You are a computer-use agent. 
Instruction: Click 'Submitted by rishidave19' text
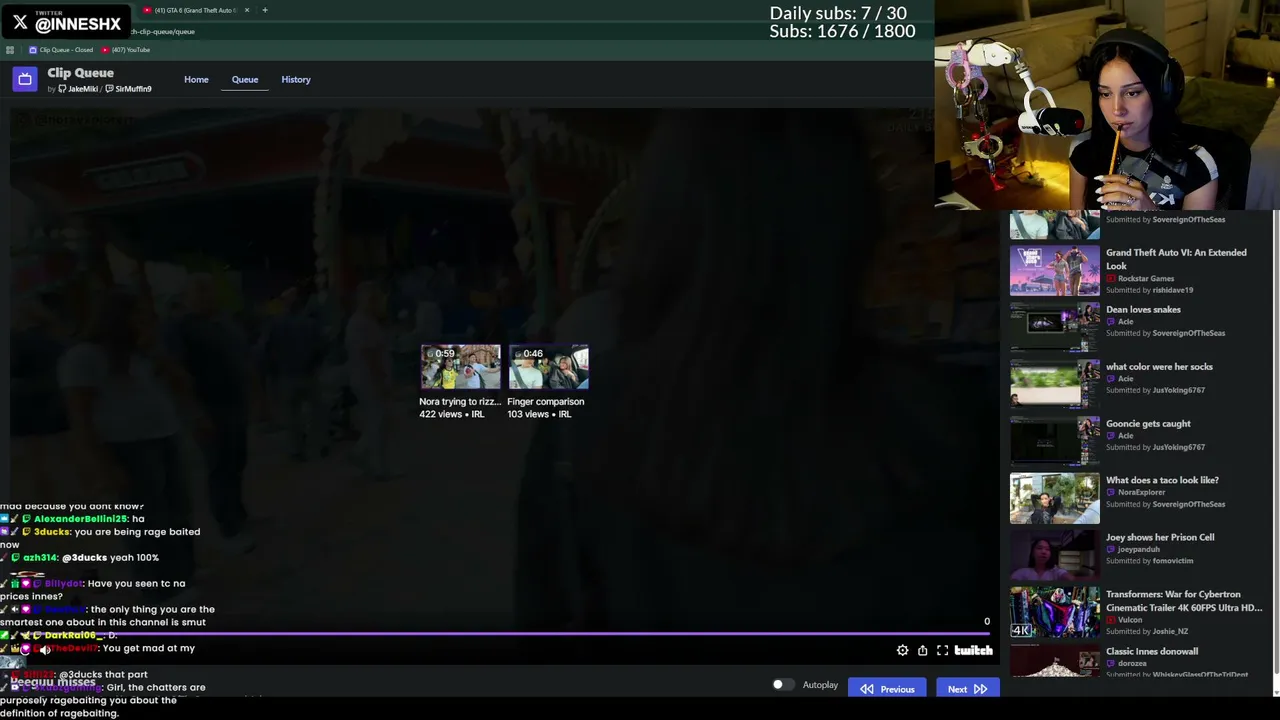point(1149,291)
